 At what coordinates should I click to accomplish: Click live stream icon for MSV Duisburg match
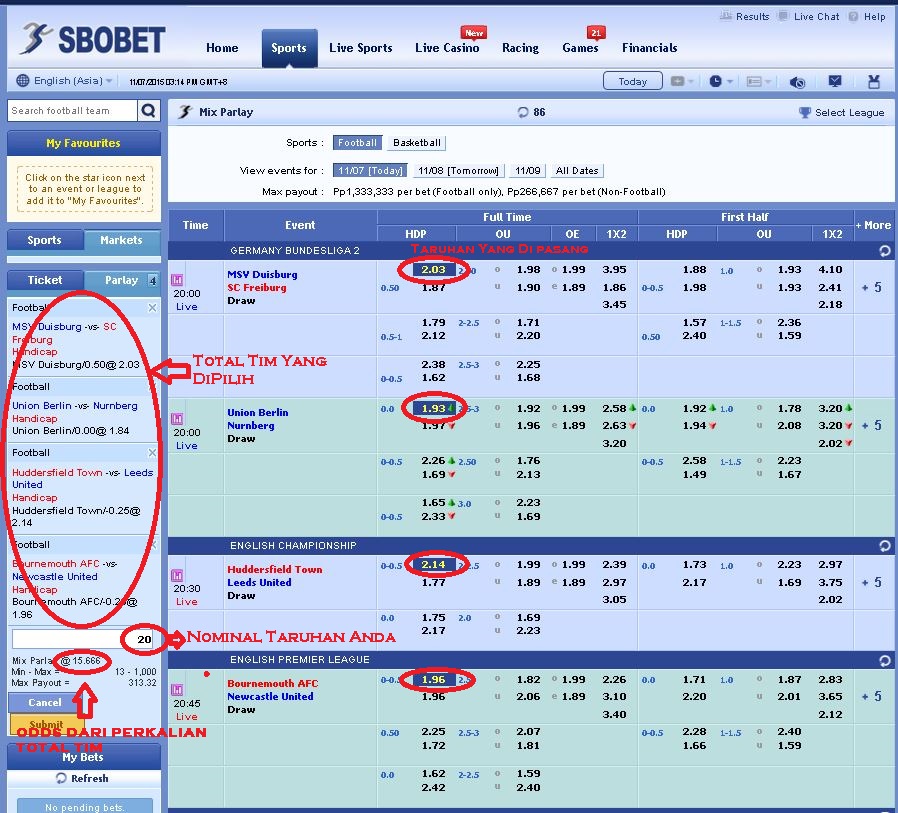coord(177,279)
